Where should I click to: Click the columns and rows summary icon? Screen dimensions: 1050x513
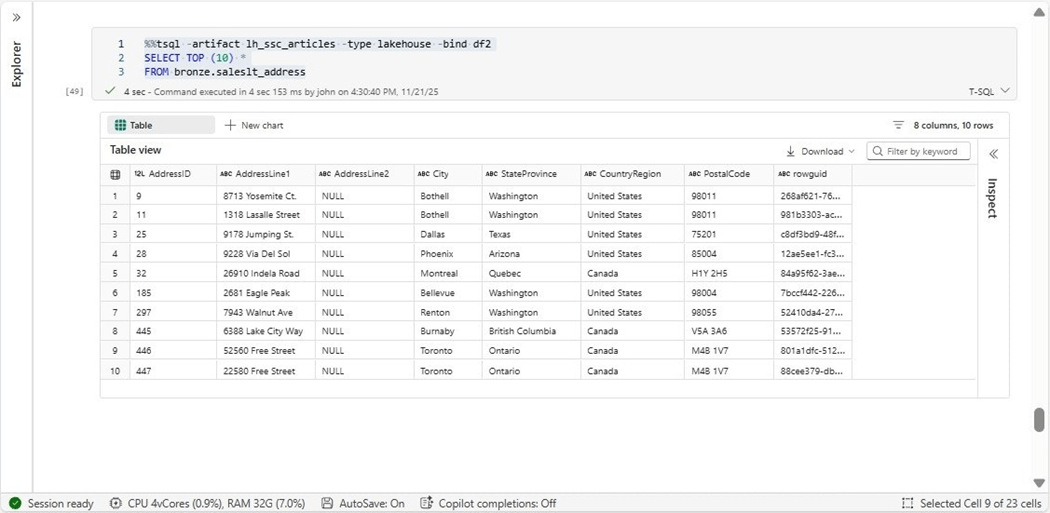pos(898,125)
